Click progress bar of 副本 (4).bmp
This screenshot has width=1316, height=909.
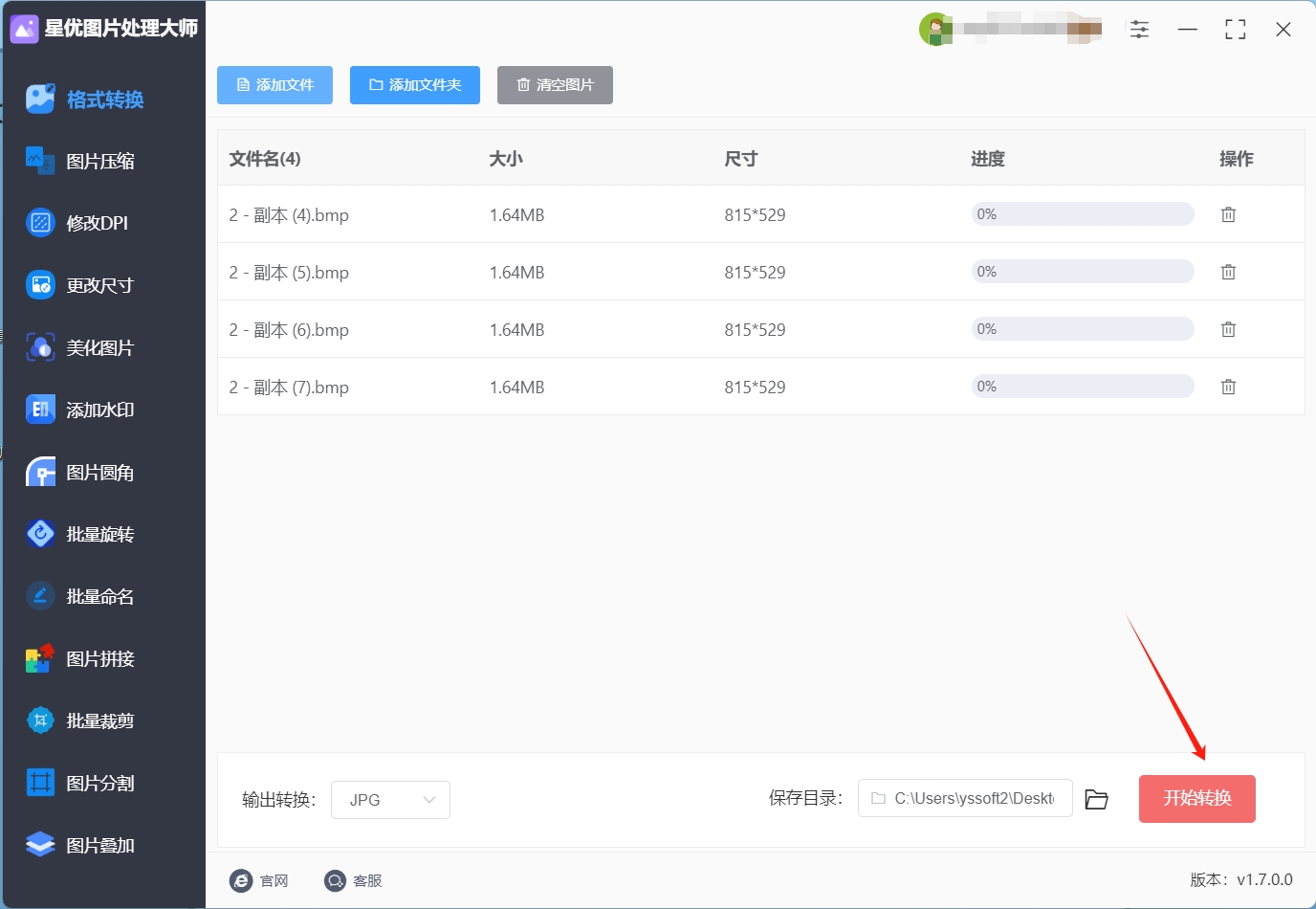point(1083,214)
